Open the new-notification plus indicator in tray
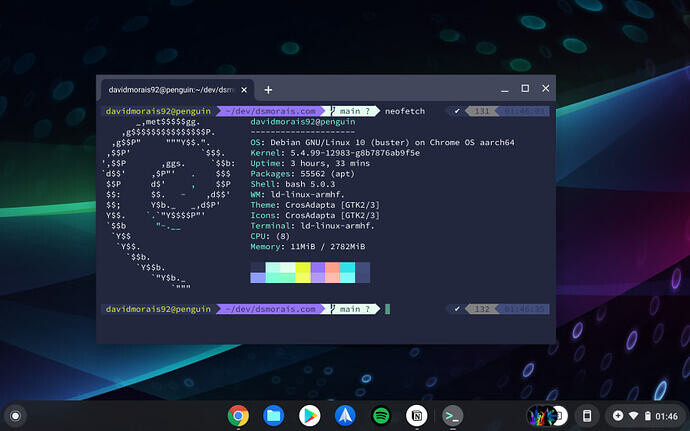Image resolution: width=690 pixels, height=431 pixels. point(618,416)
